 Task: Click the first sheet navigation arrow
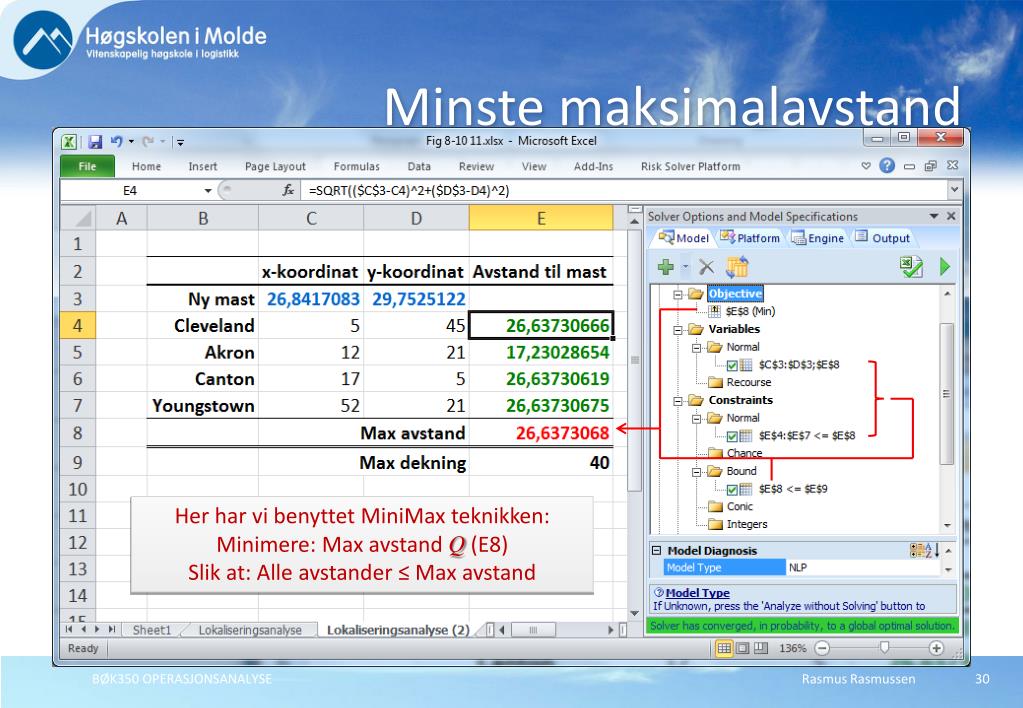(x=69, y=630)
